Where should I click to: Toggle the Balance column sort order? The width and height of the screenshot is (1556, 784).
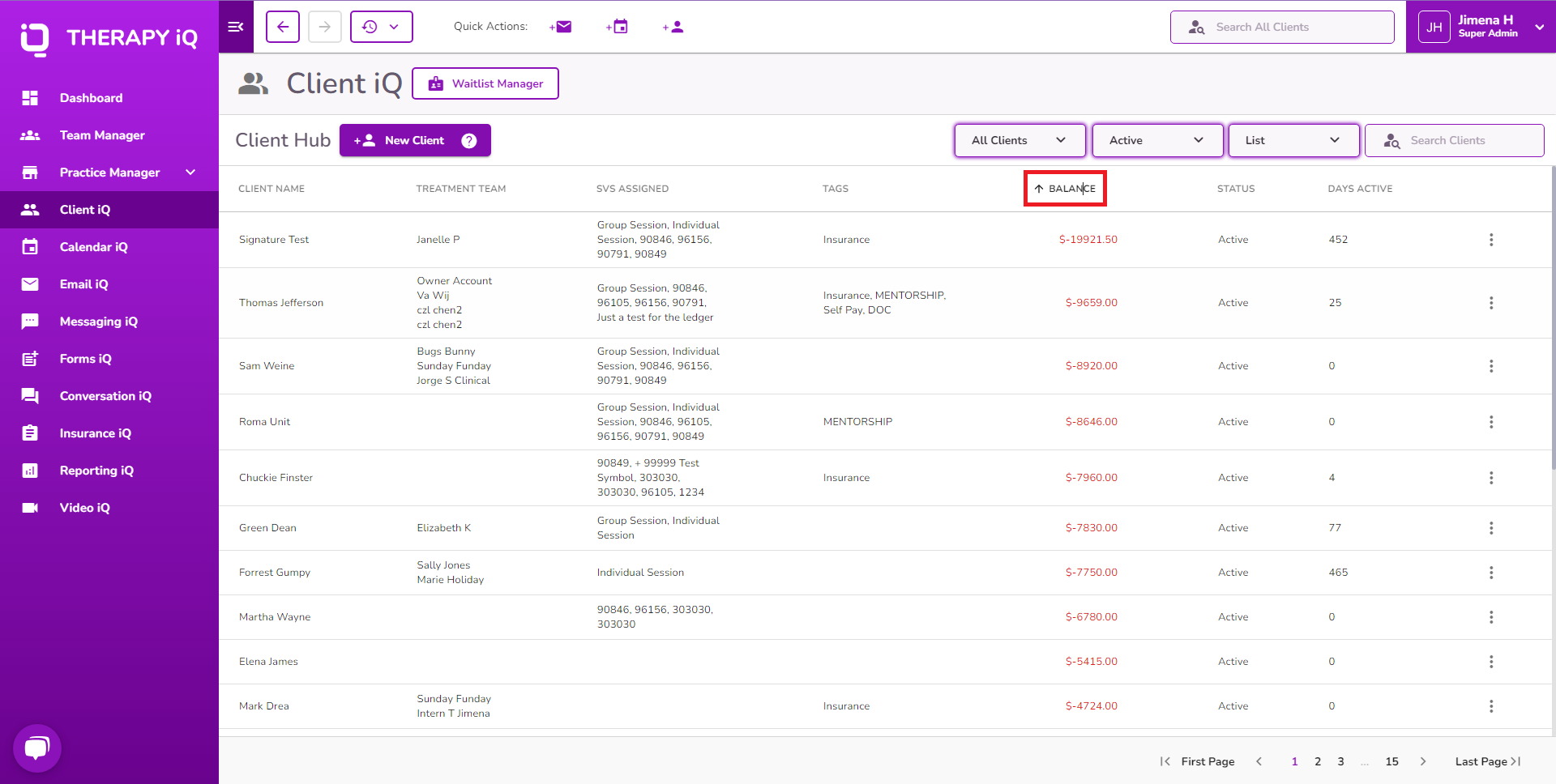pyautogui.click(x=1064, y=188)
